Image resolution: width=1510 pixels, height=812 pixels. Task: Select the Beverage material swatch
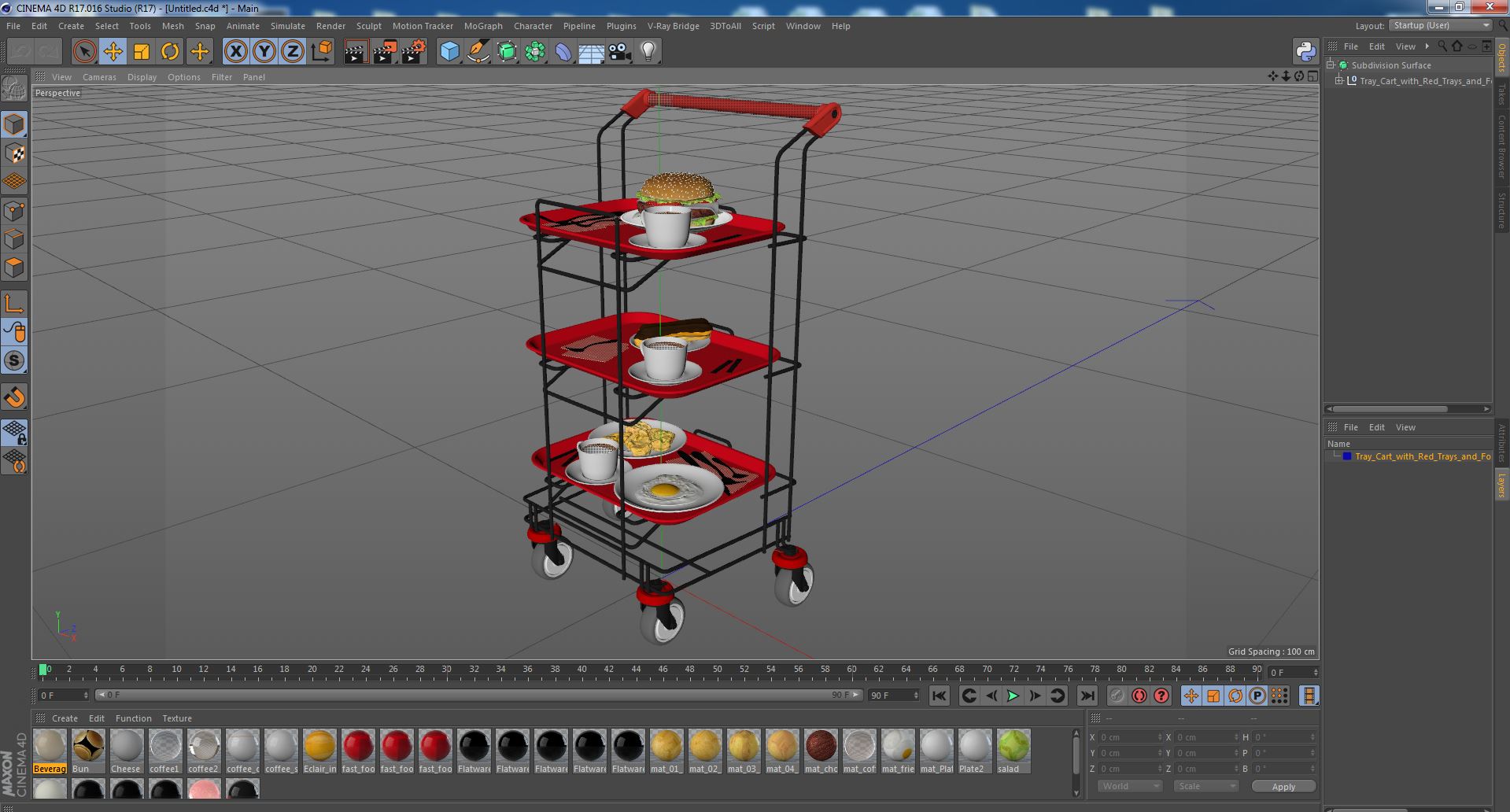tap(50, 751)
